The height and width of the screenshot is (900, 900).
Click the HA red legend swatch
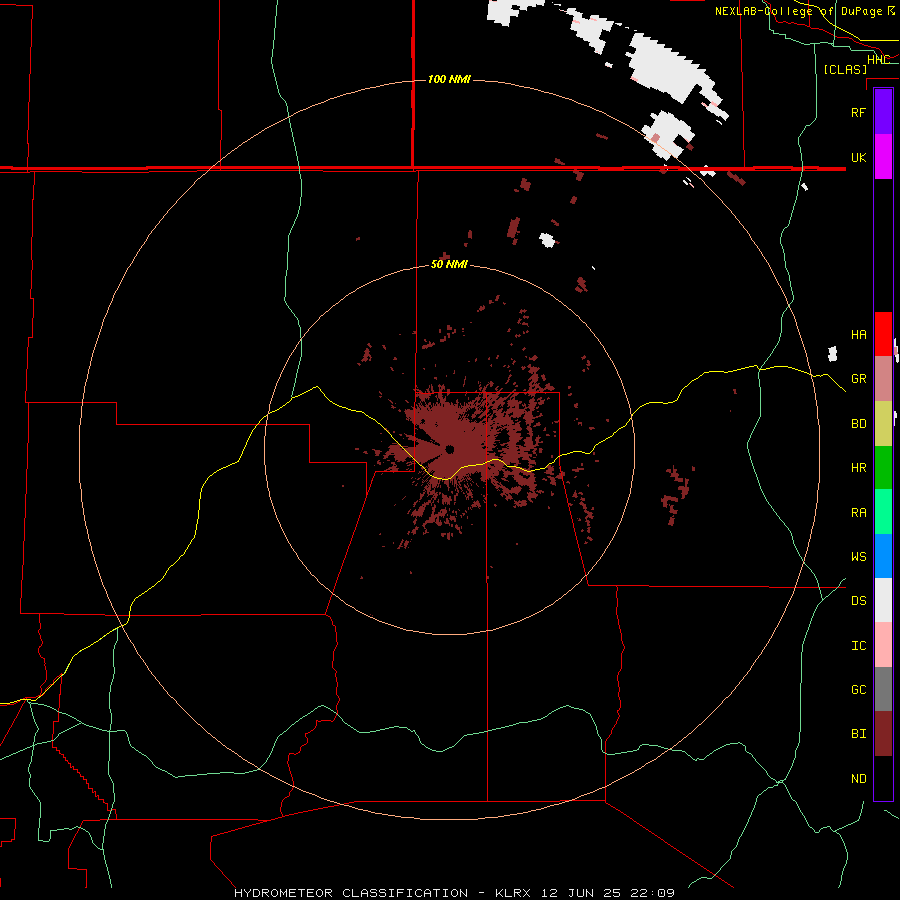click(883, 334)
